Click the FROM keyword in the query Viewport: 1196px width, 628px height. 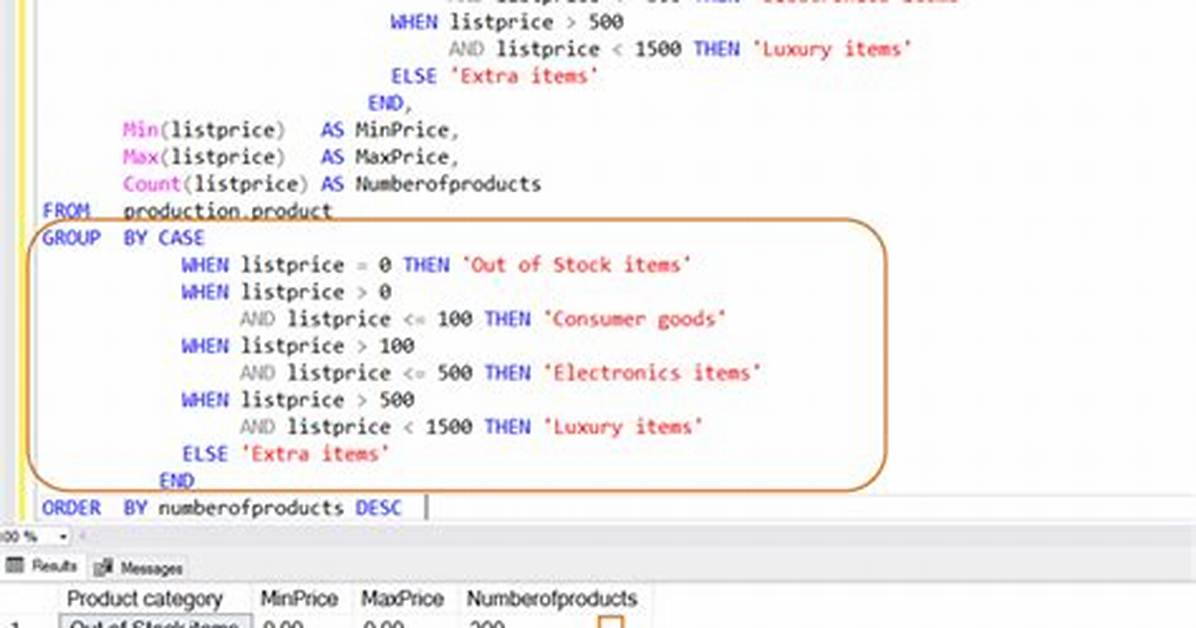point(66,211)
